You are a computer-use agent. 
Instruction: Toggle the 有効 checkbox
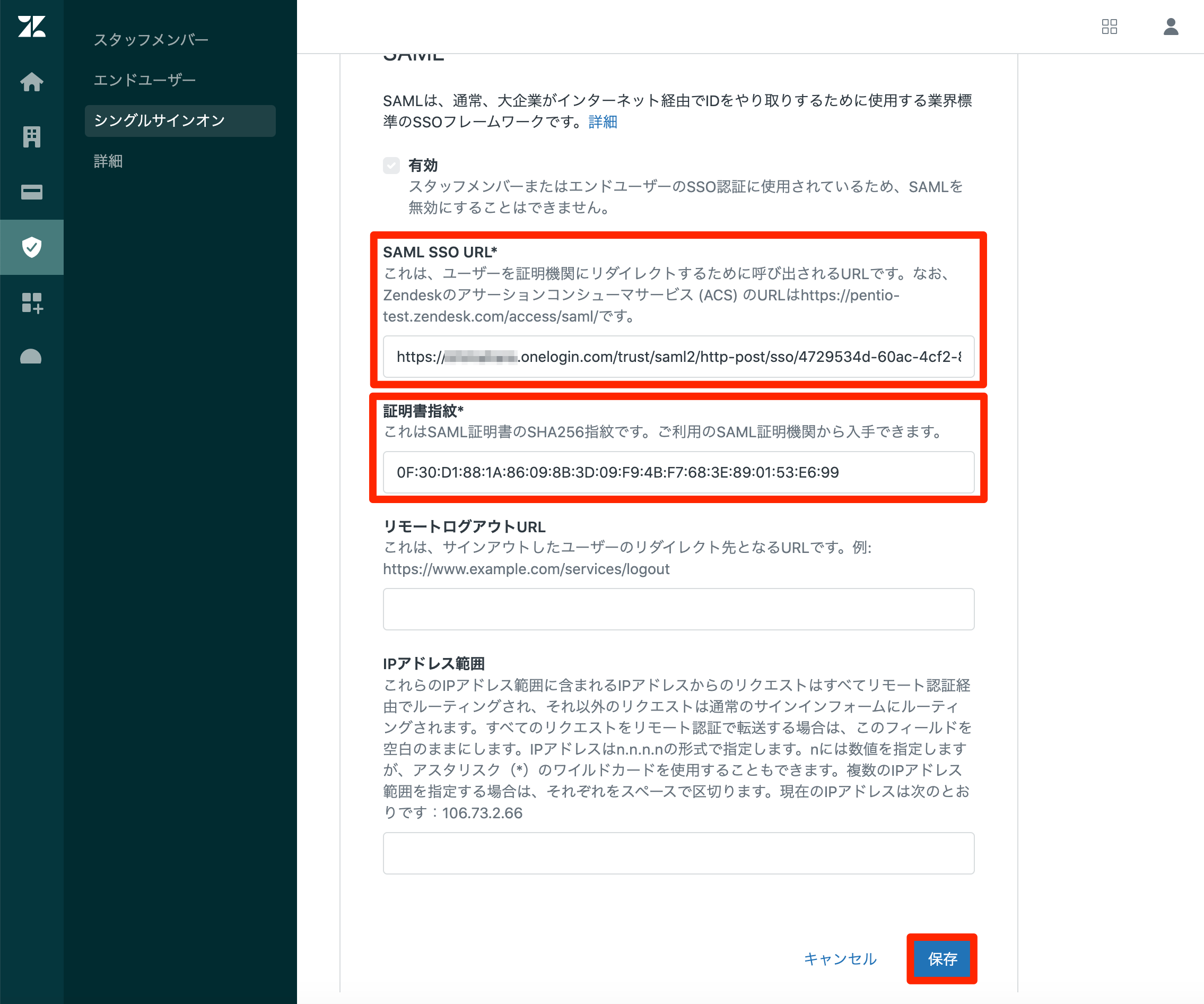click(391, 166)
